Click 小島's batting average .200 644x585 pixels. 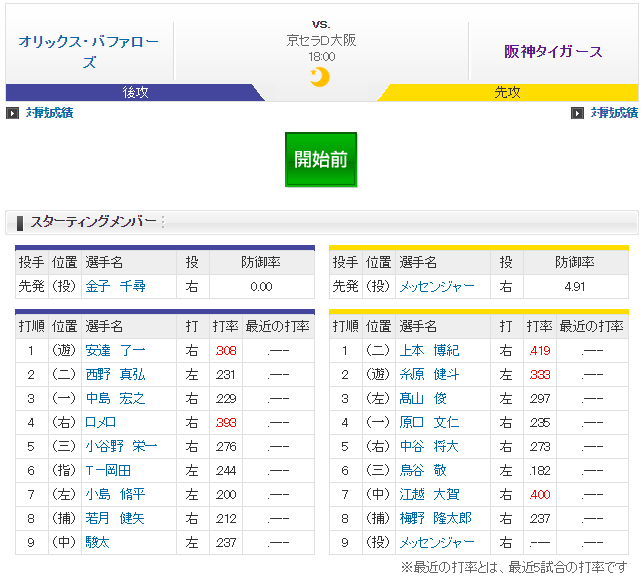[x=226, y=494]
